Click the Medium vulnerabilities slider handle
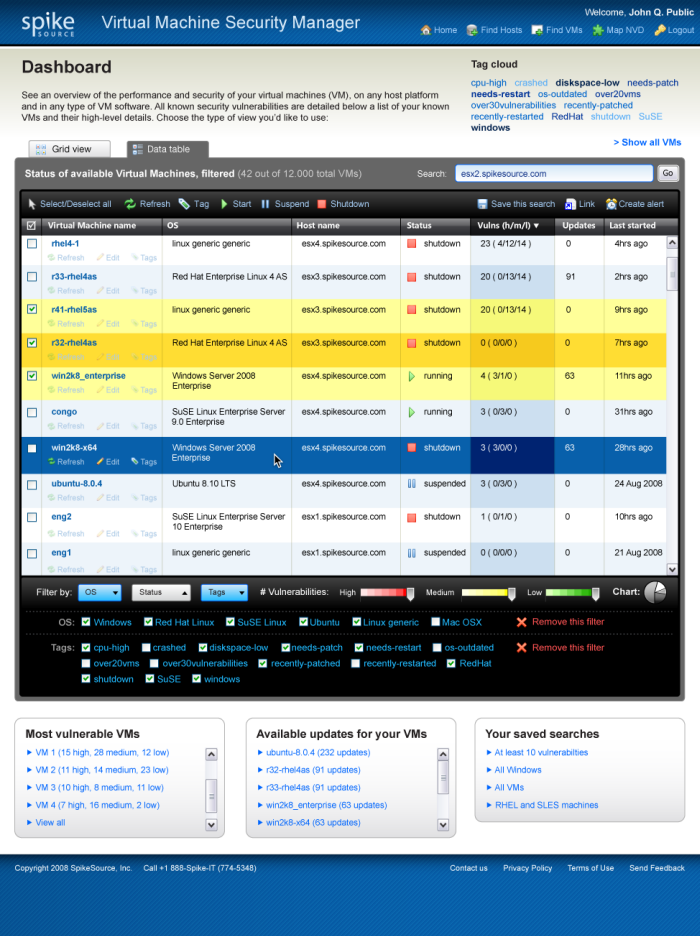700x936 pixels. (x=511, y=593)
